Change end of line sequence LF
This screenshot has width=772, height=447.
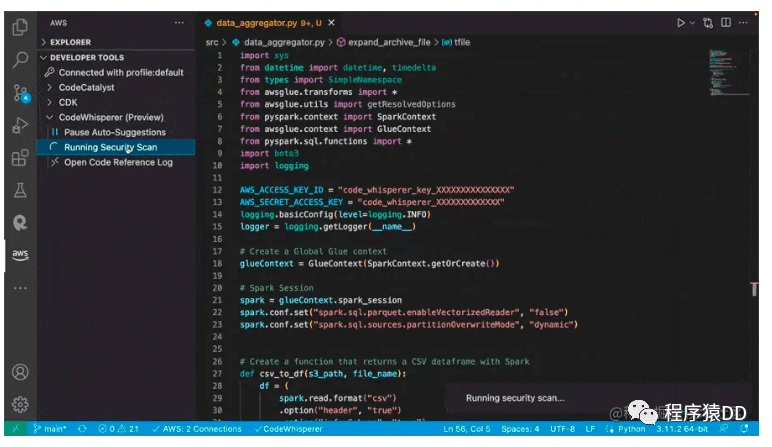point(590,429)
